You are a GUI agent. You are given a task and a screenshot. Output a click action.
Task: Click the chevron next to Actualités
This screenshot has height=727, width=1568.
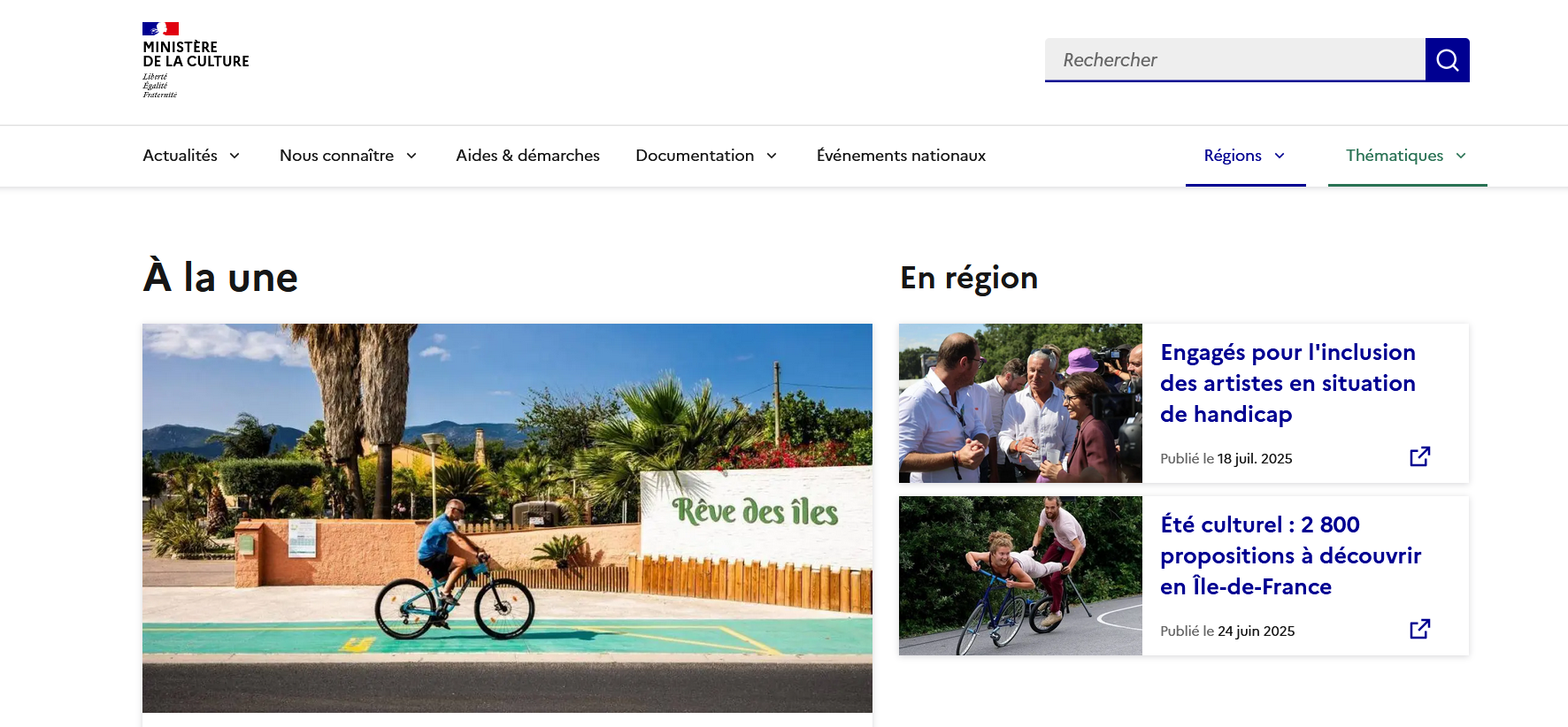tap(234, 156)
